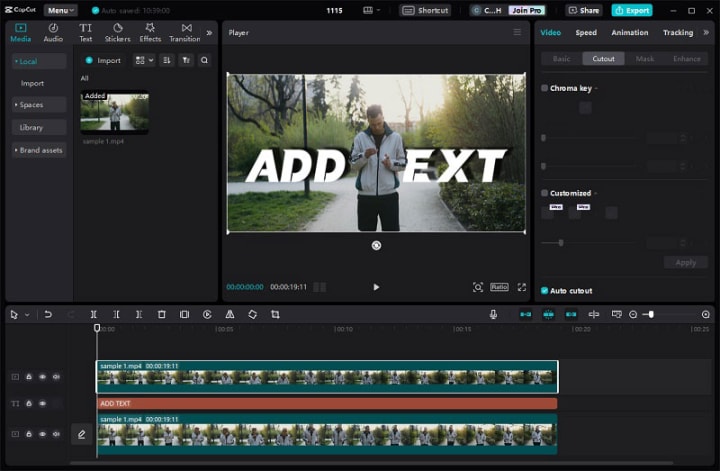Enable the Customized cutout checkbox

[545, 193]
